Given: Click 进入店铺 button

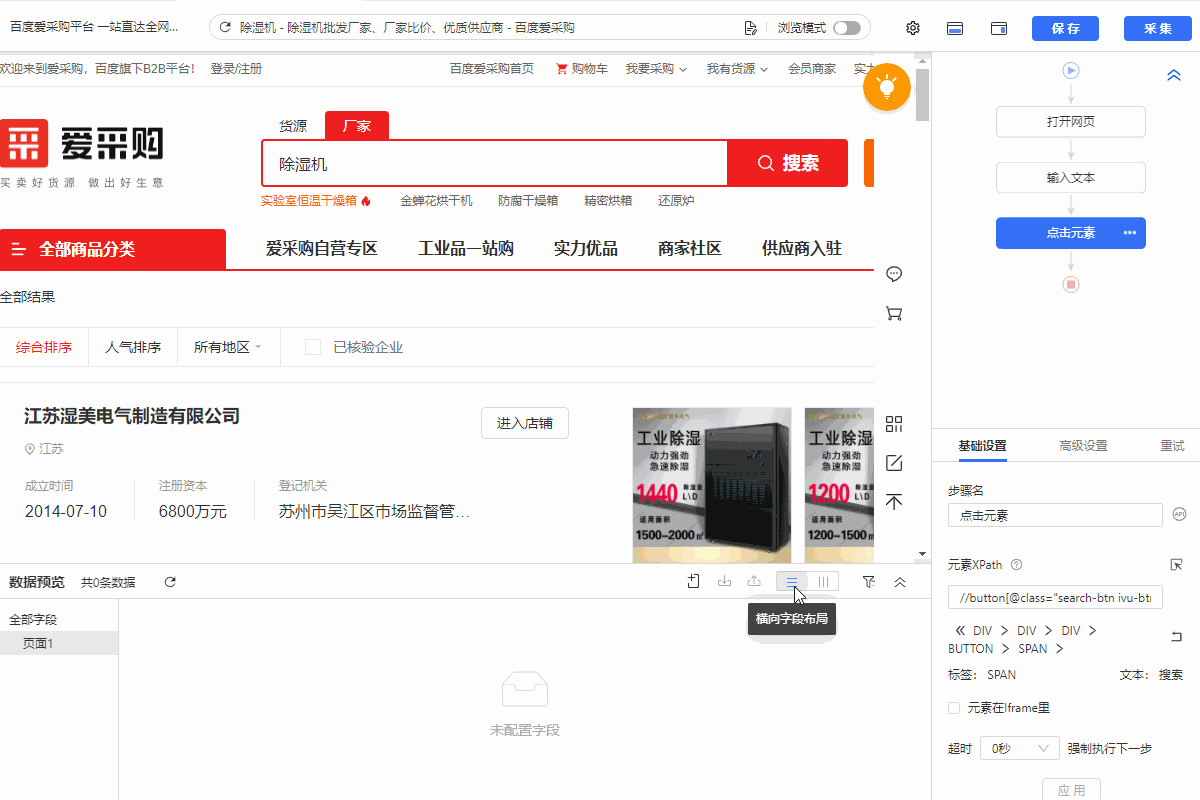Looking at the screenshot, I should (525, 423).
